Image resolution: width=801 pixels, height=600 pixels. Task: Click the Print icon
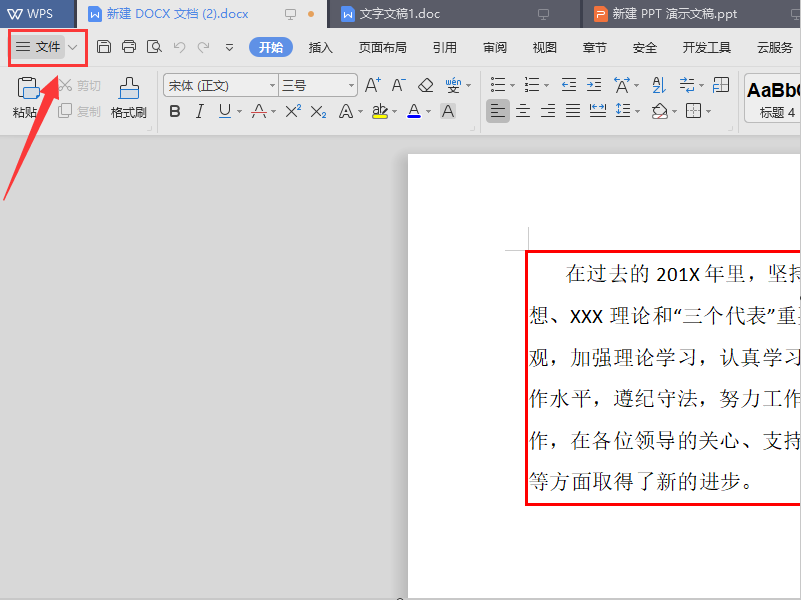(129, 47)
